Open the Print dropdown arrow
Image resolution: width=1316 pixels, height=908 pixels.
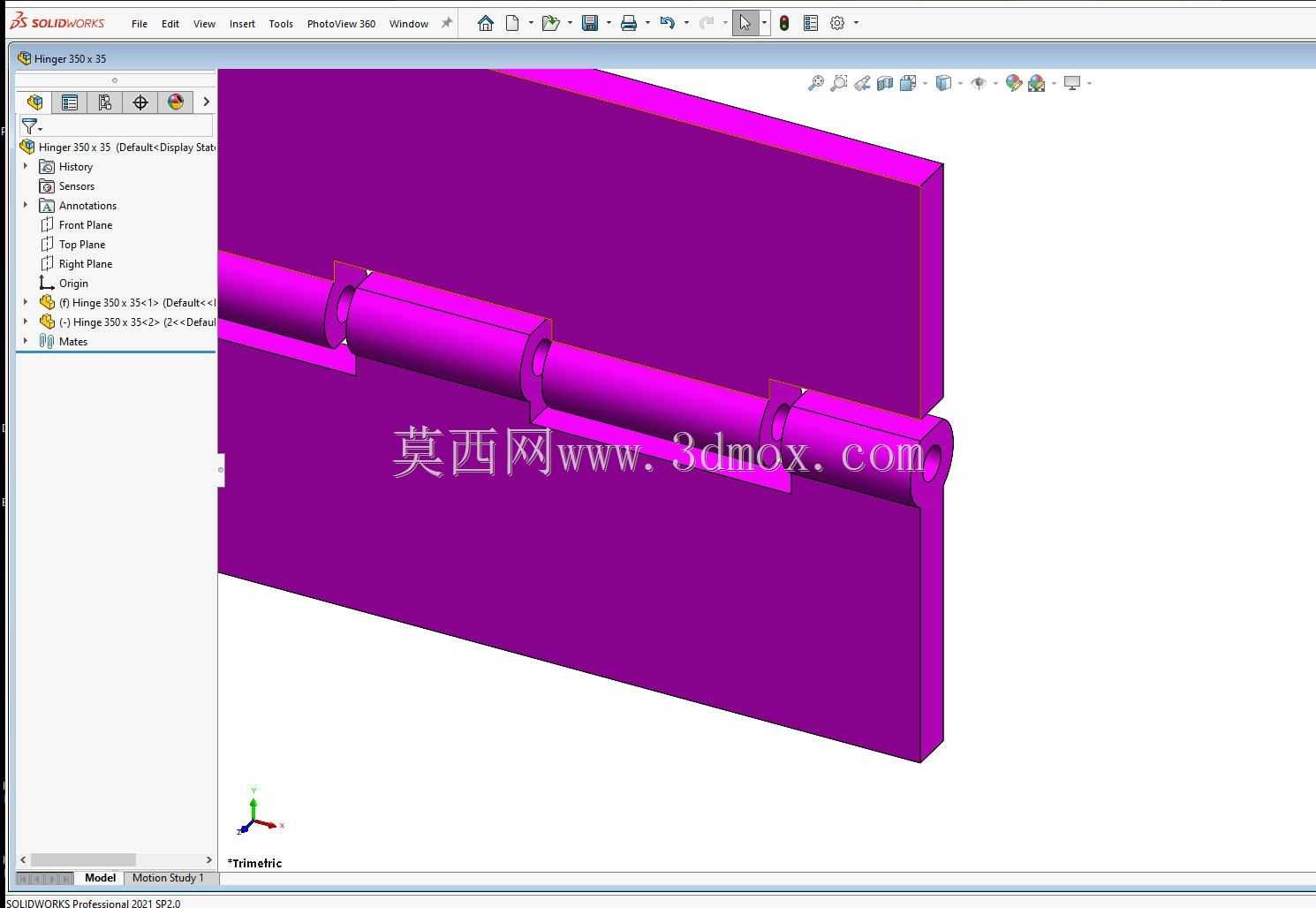tap(647, 23)
